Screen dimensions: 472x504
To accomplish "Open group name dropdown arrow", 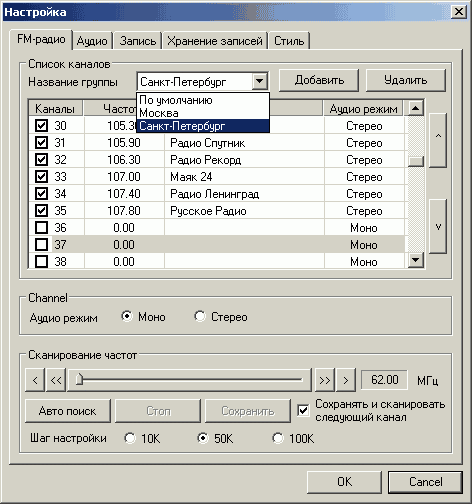I will tap(259, 81).
